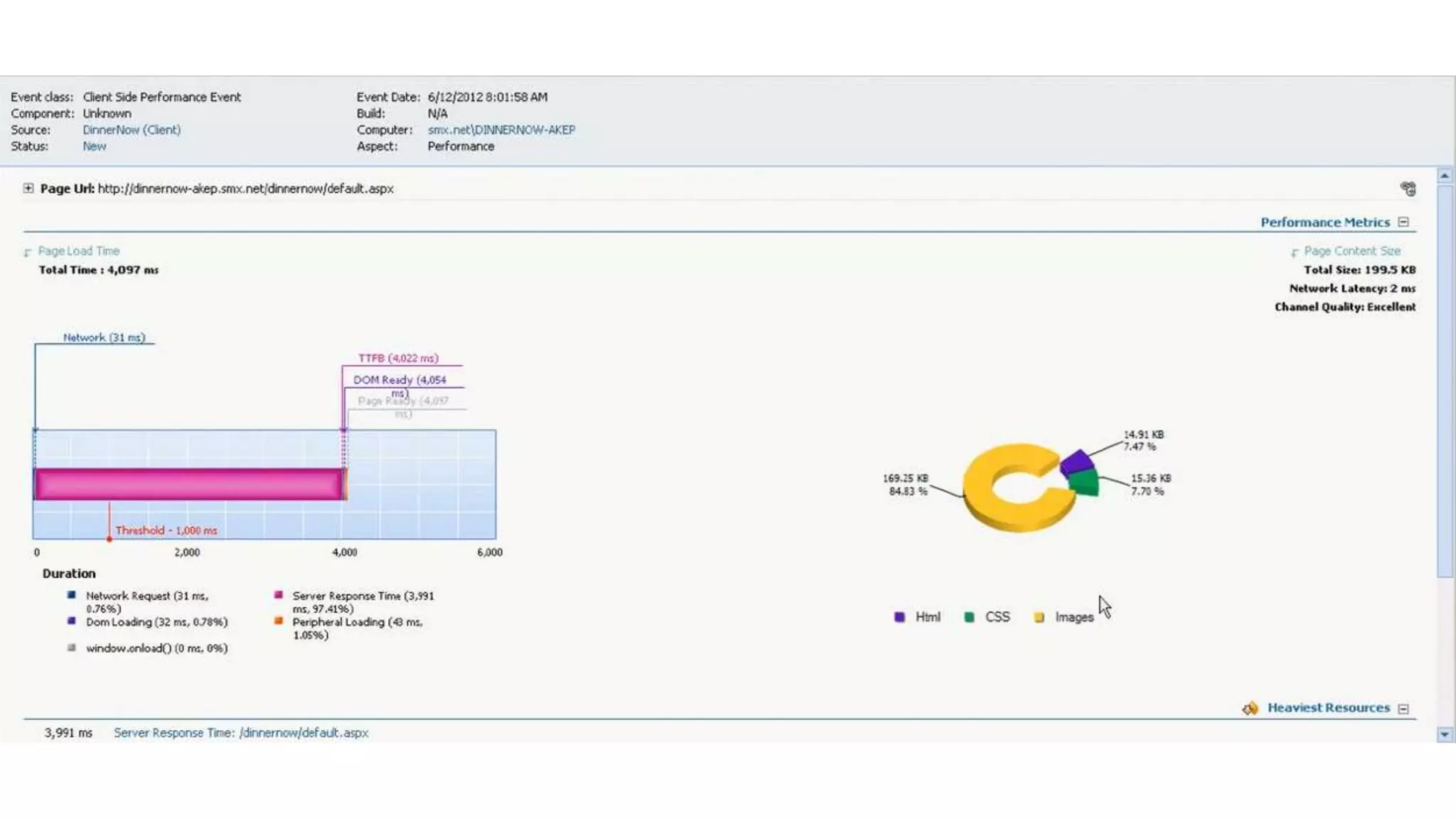Click the pink Server Response Time bar

188,484
